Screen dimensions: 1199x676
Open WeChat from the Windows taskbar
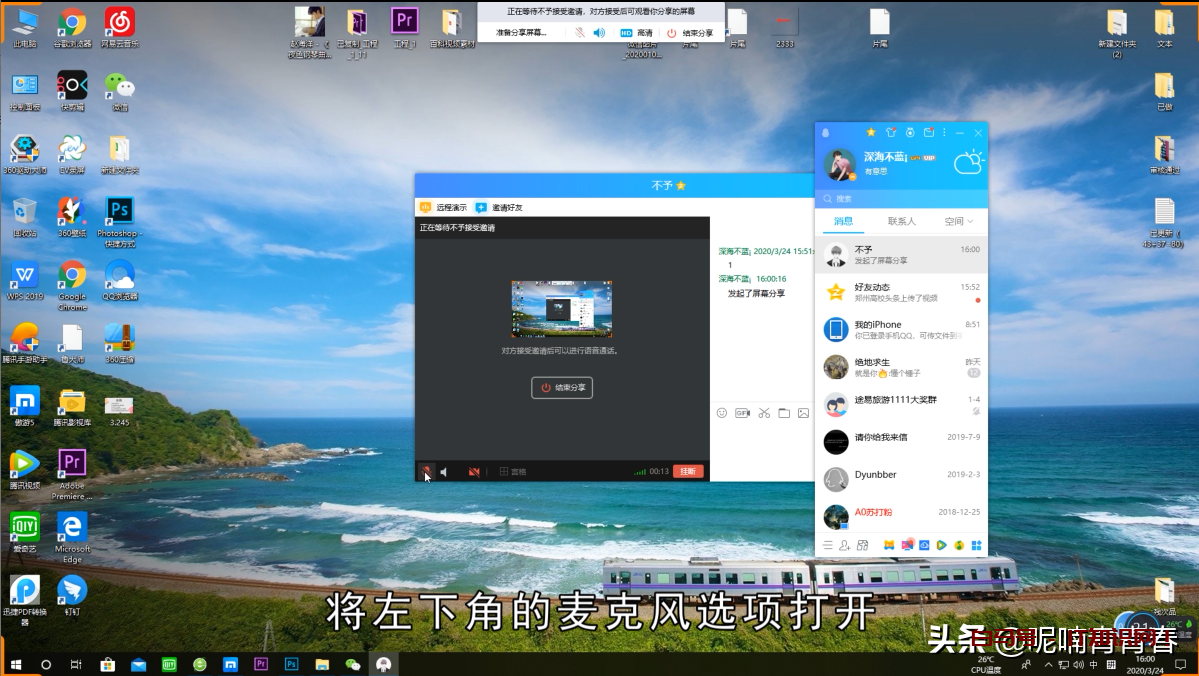tap(352, 664)
